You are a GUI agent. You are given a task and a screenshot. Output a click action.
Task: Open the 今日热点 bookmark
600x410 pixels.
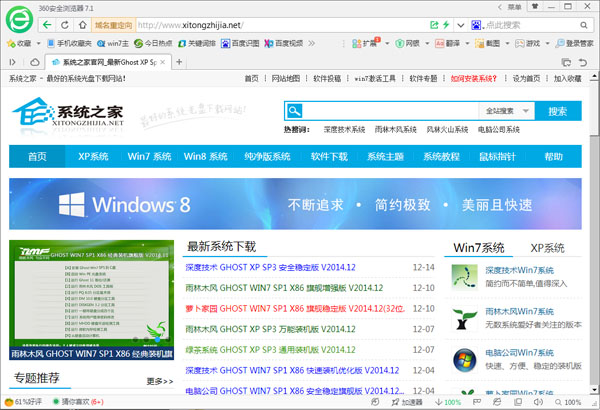pos(153,43)
